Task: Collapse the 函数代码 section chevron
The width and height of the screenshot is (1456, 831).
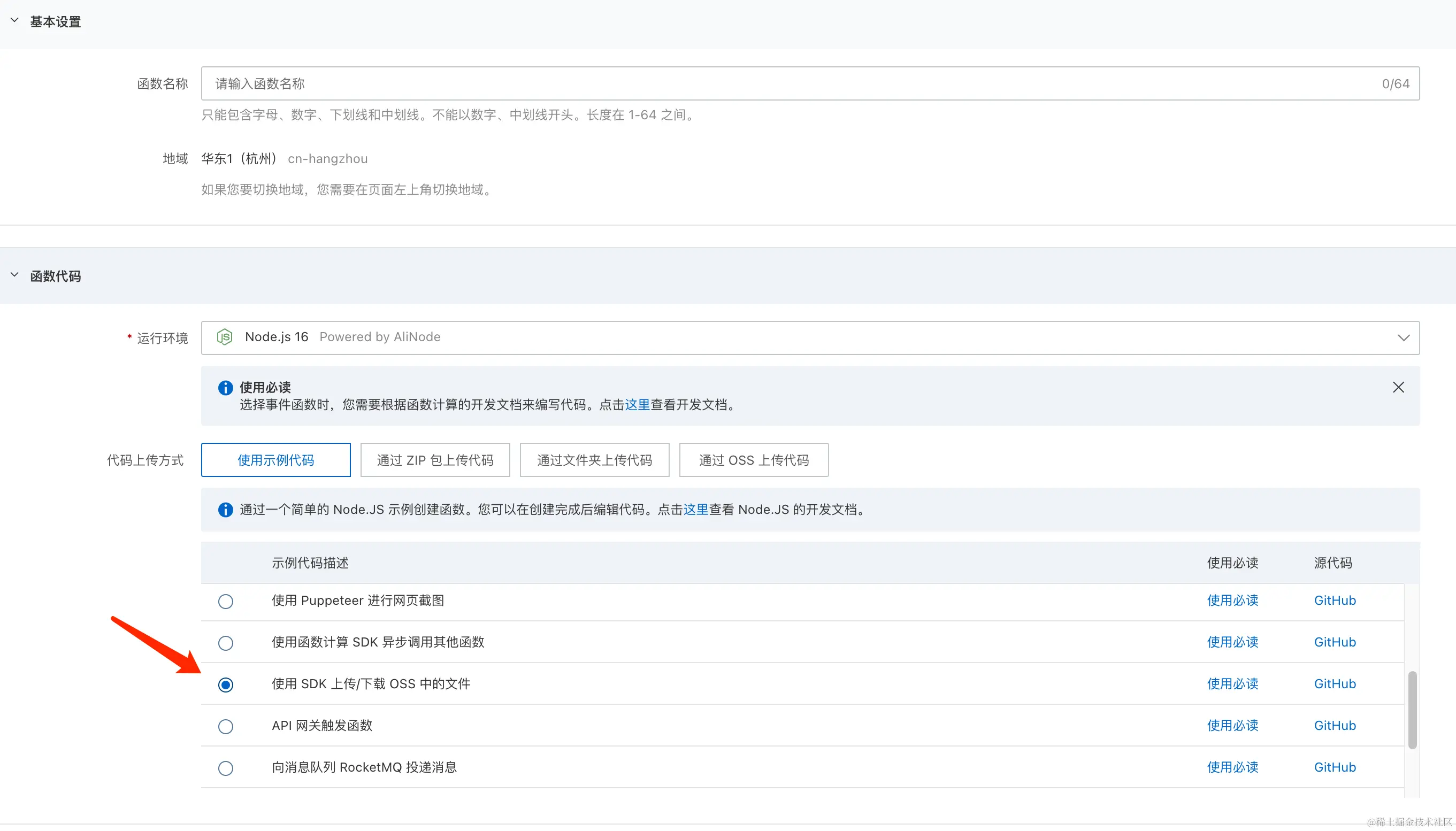Action: [x=15, y=275]
